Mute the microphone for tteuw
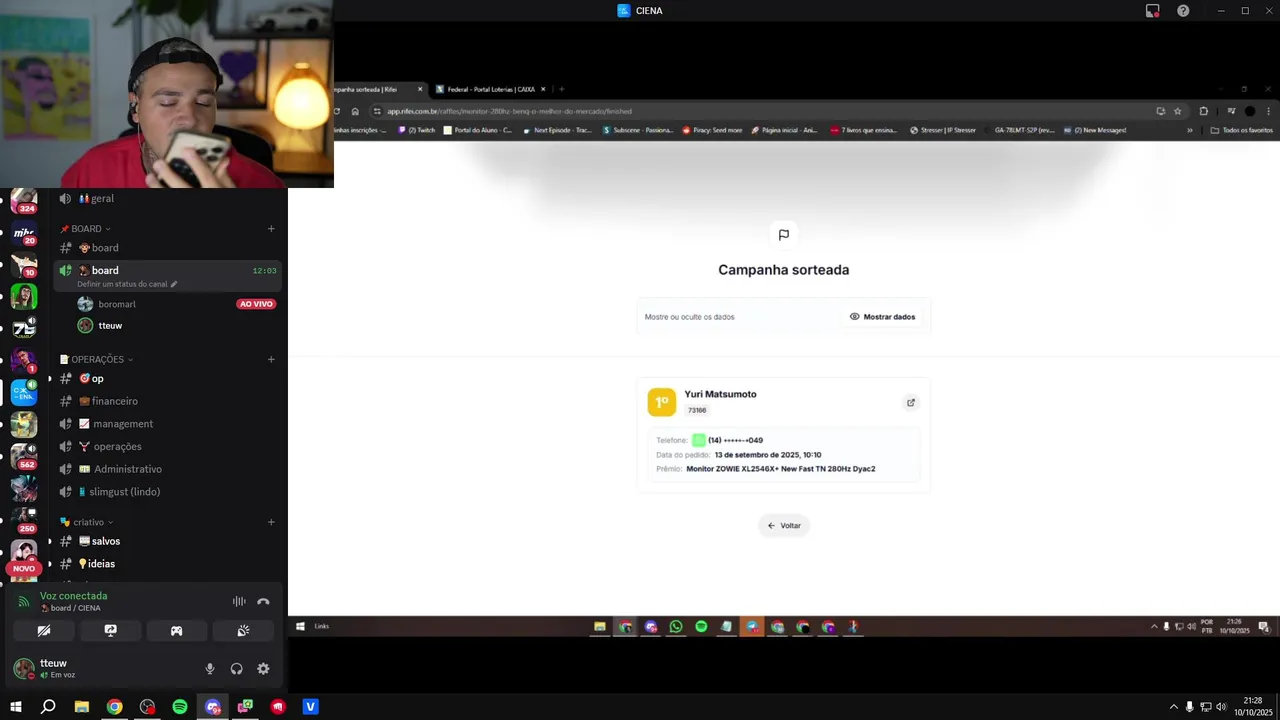Viewport: 1280px width, 720px height. pyautogui.click(x=210, y=669)
